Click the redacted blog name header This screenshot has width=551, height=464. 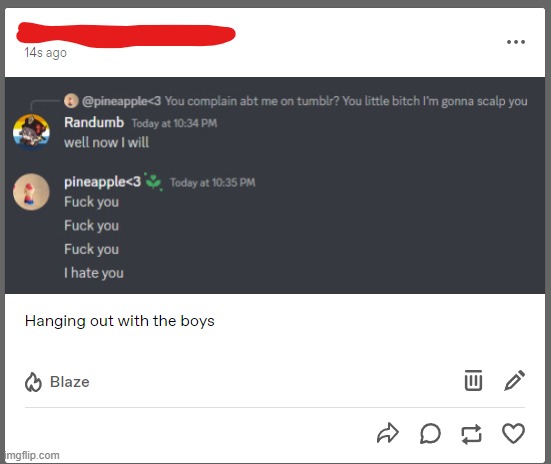126,34
